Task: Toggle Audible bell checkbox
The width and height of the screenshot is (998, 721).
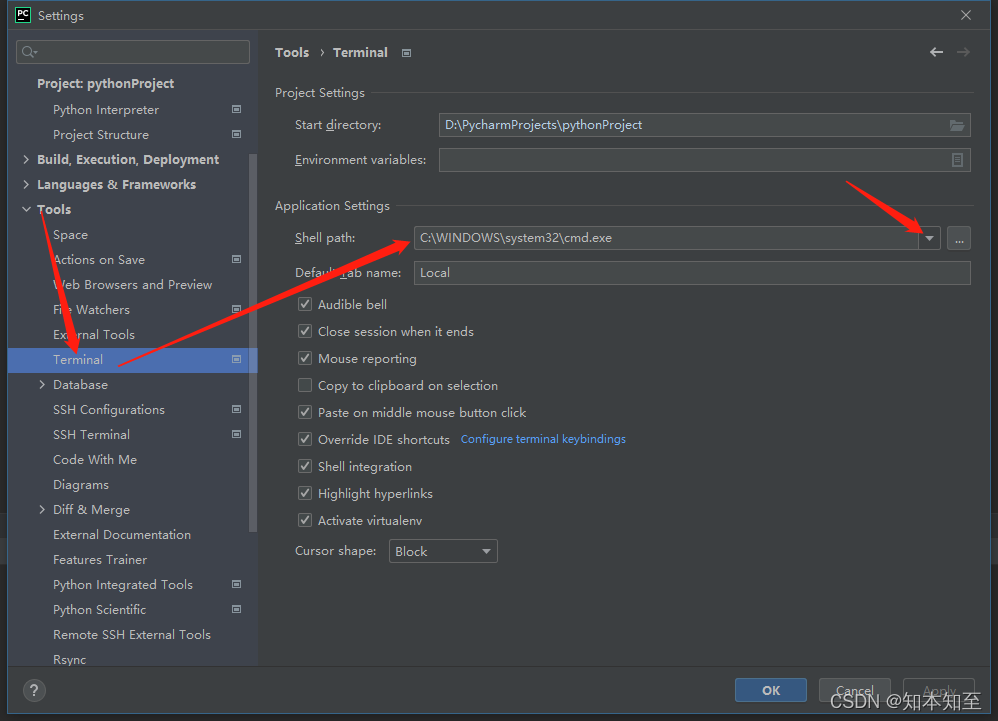Action: pos(306,304)
